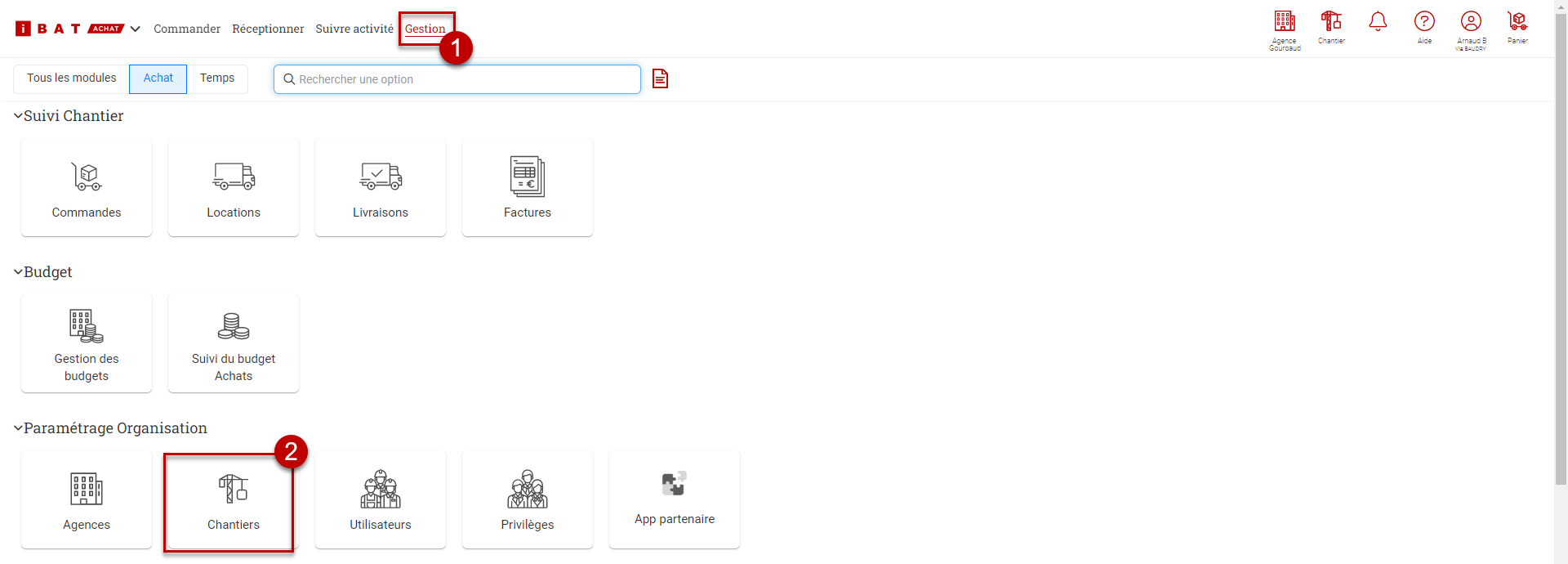Click the notification bell icon
1568x564 pixels.
1378,22
